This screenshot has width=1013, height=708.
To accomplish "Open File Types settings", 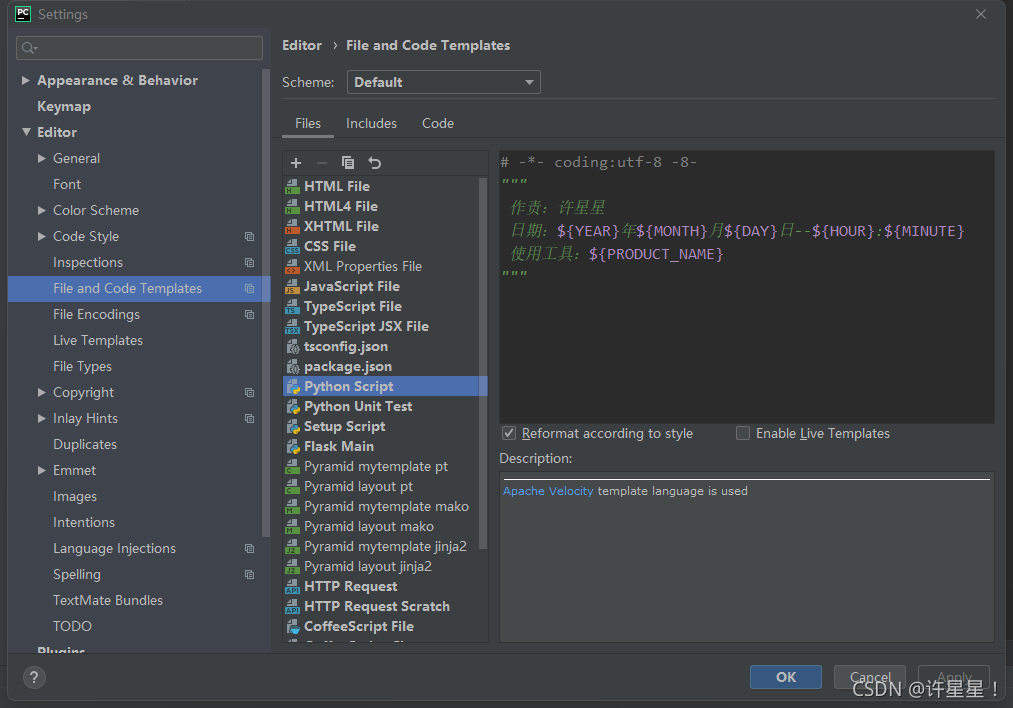I will 82,366.
